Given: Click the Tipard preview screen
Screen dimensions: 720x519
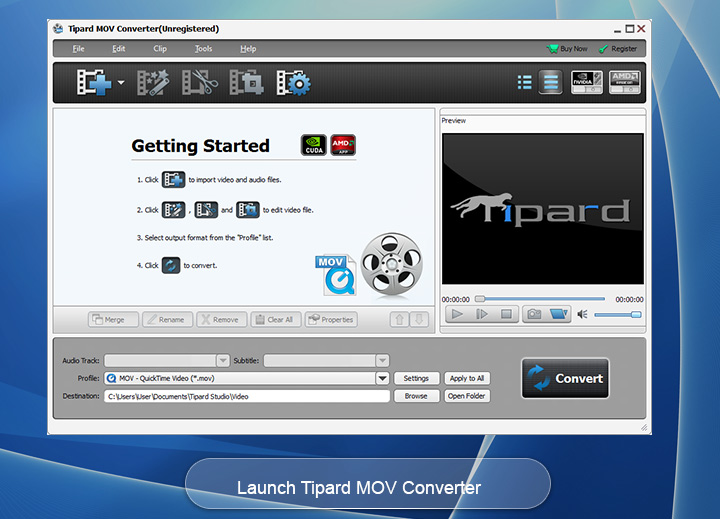Looking at the screenshot, I should coord(543,209).
